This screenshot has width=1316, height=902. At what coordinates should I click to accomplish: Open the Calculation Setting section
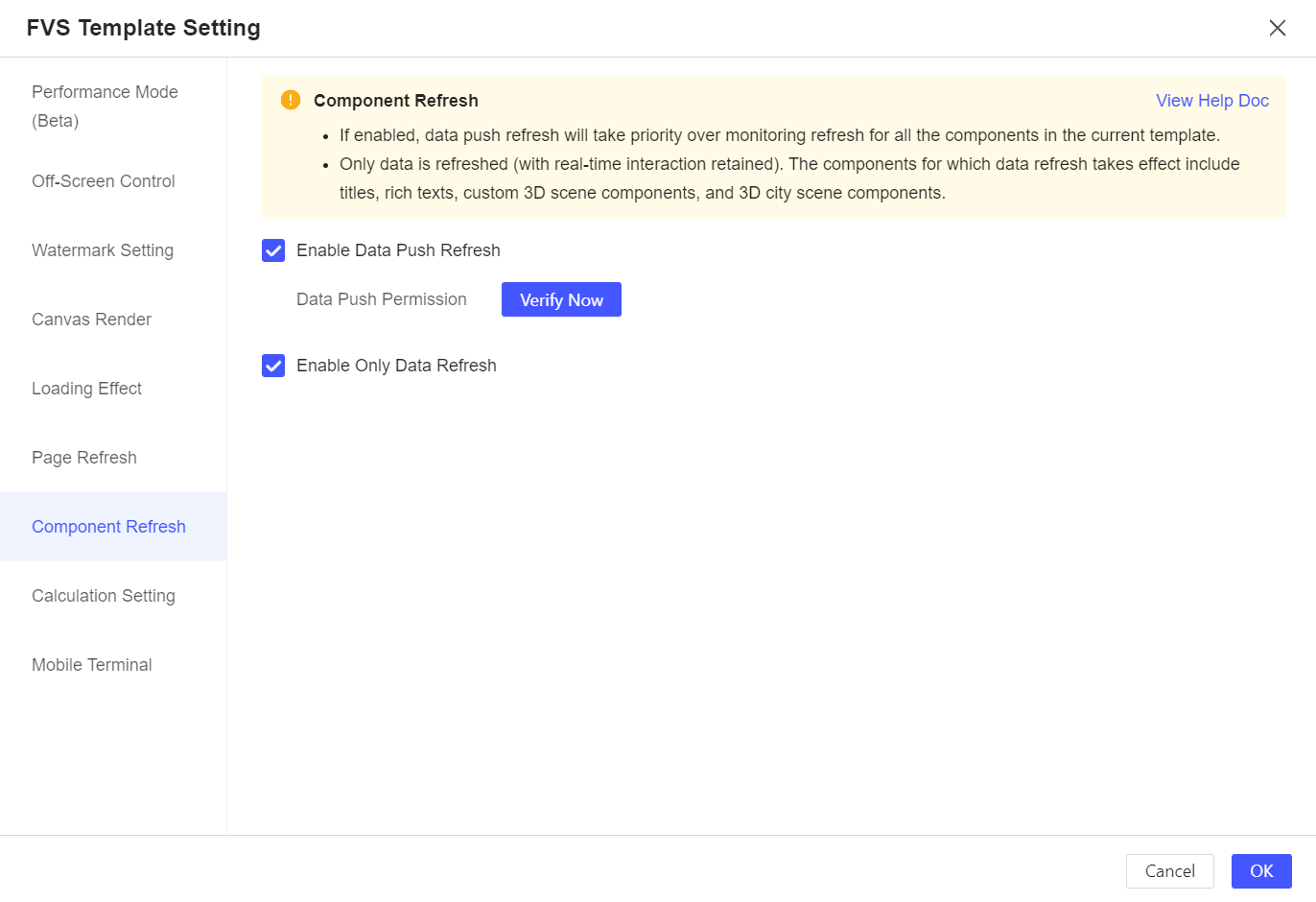click(x=103, y=595)
